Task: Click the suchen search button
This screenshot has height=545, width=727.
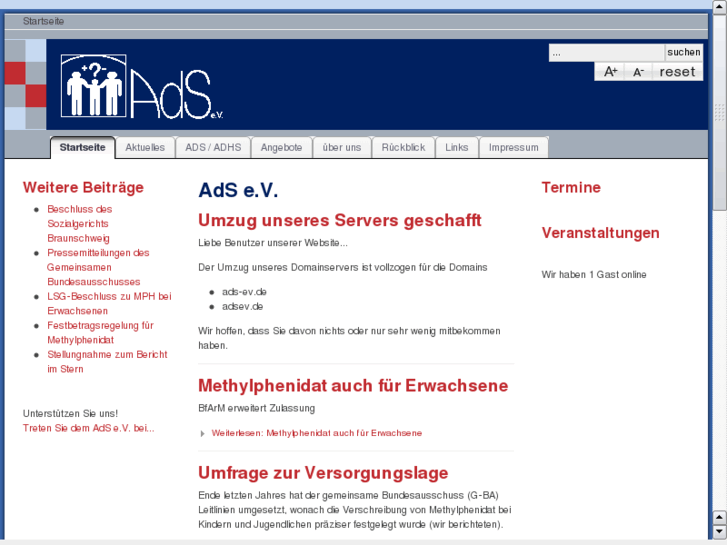Action: coord(683,52)
